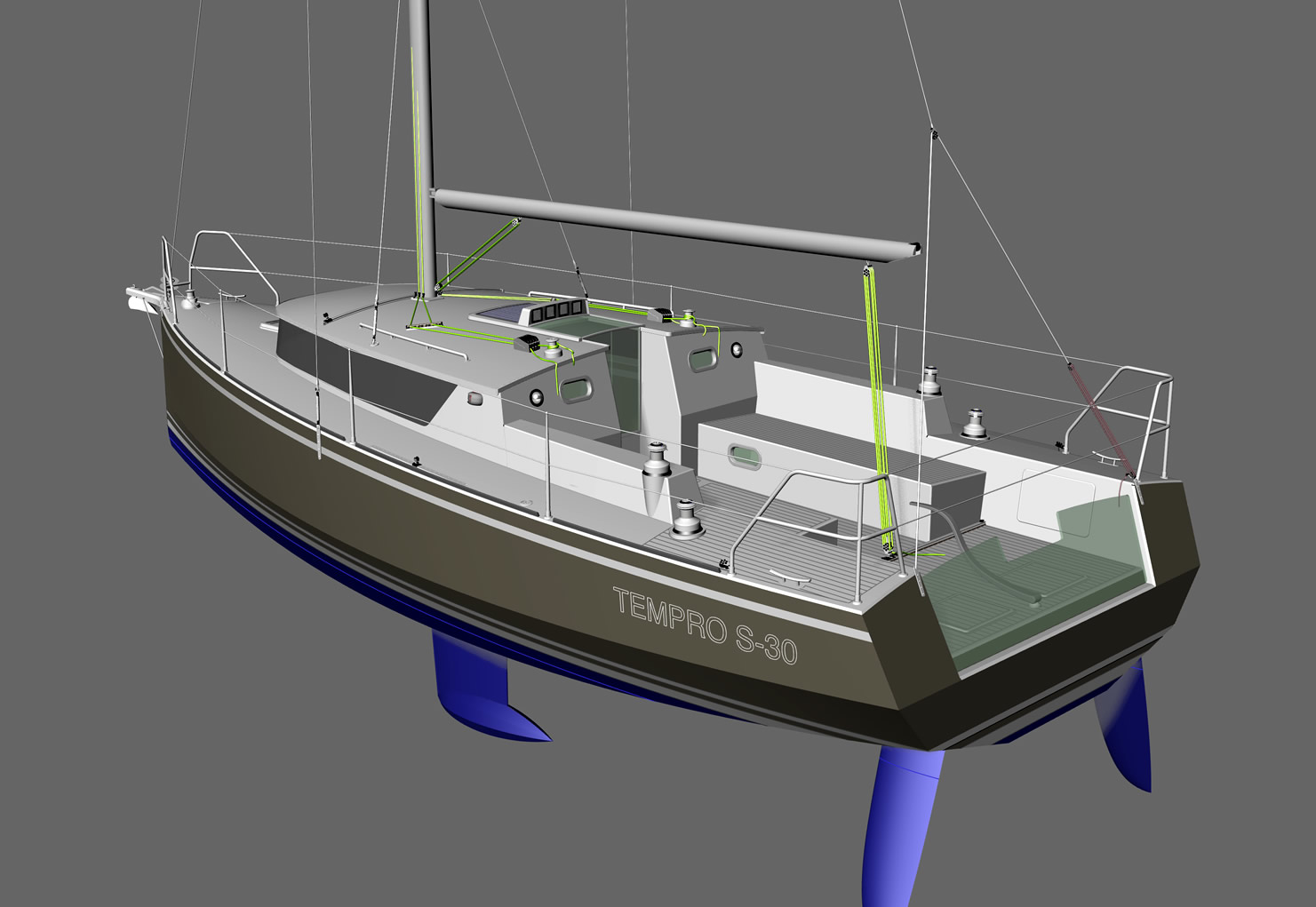Viewport: 1316px width, 907px height.
Task: Click the anchor on the bow roller
Action: [142, 298]
